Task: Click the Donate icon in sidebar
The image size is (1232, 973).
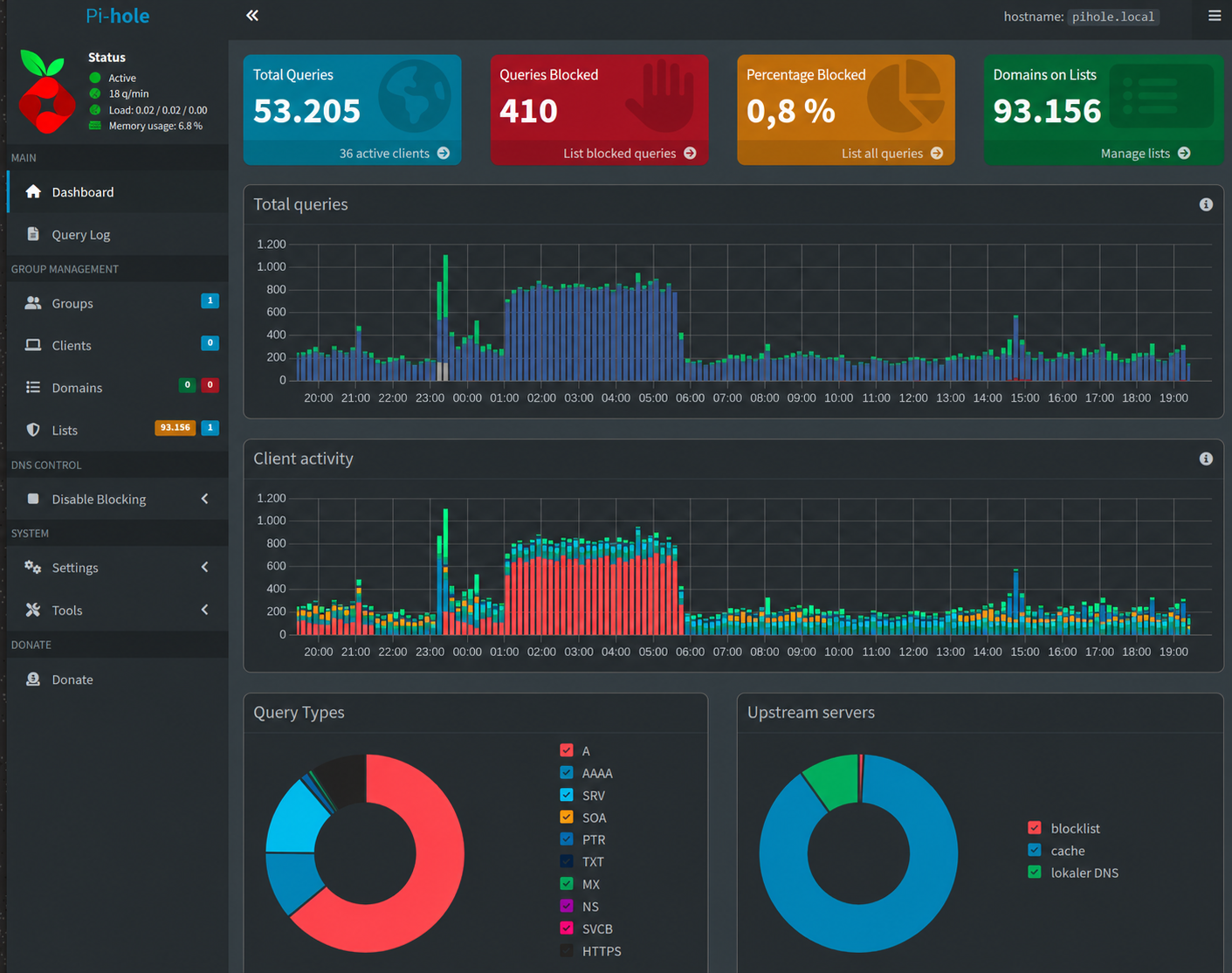Action: coord(33,679)
